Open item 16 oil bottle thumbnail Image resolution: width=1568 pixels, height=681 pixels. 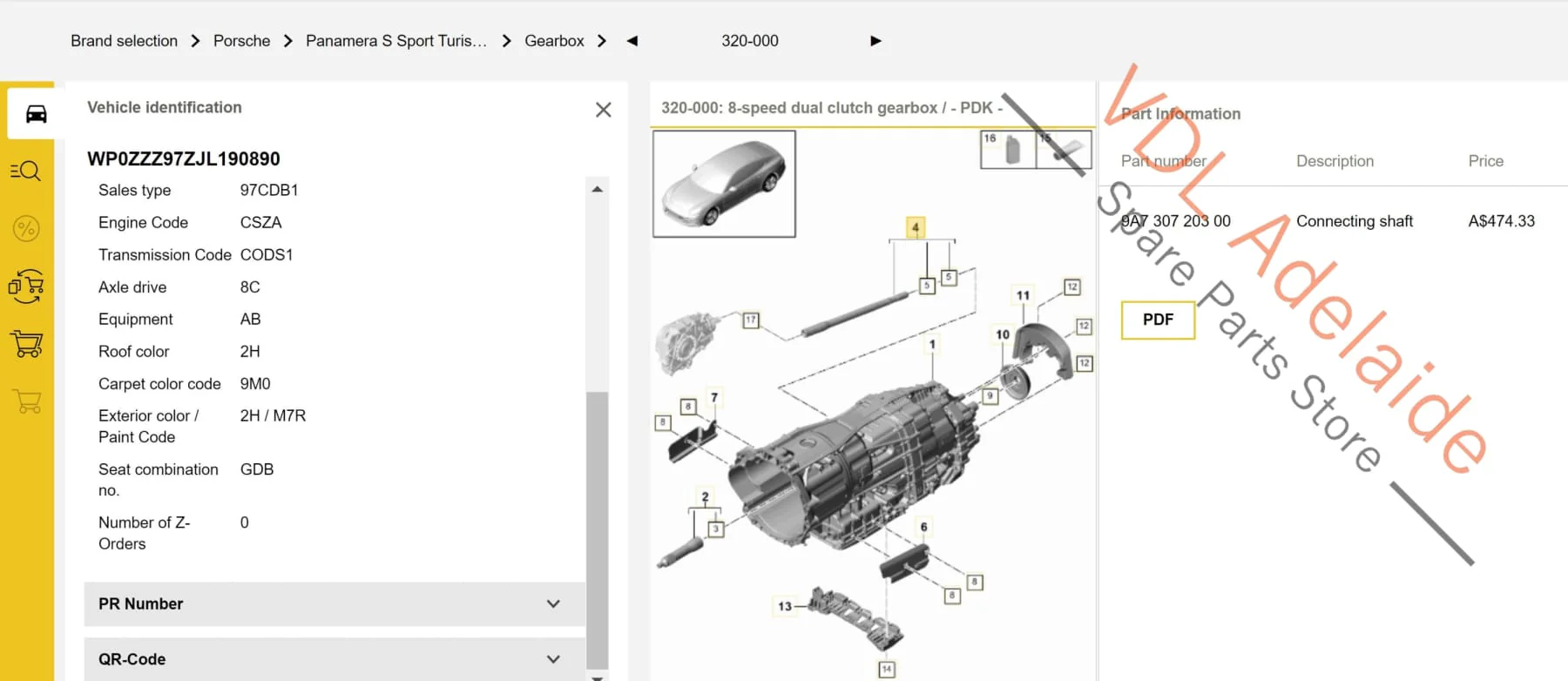click(1008, 149)
